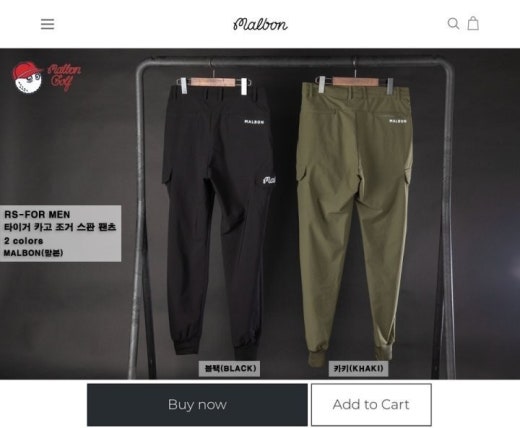Click script logo on black pants cargo pocket
The image size is (520, 428).
tap(269, 180)
